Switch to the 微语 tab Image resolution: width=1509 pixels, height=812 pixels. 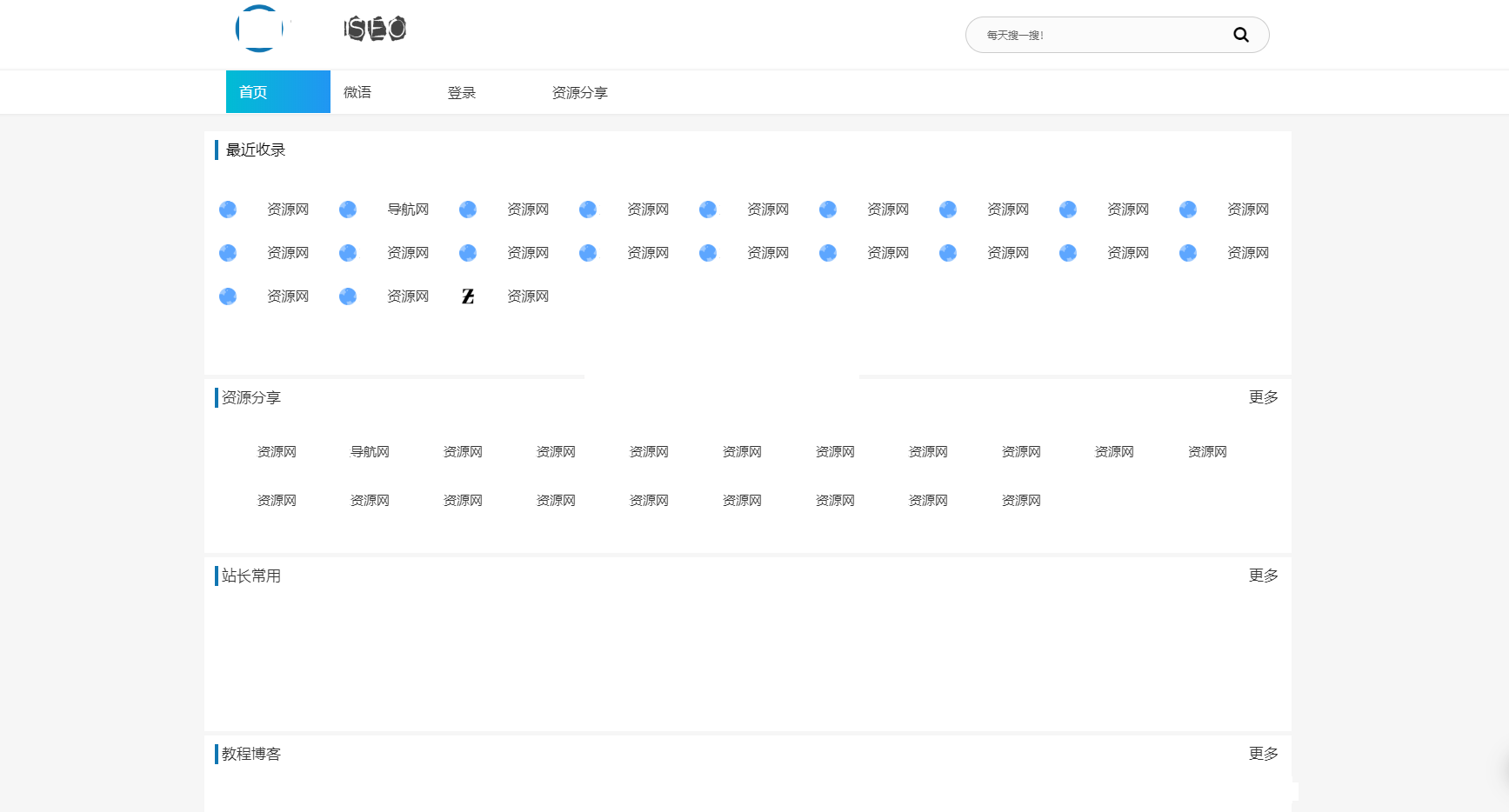click(357, 91)
